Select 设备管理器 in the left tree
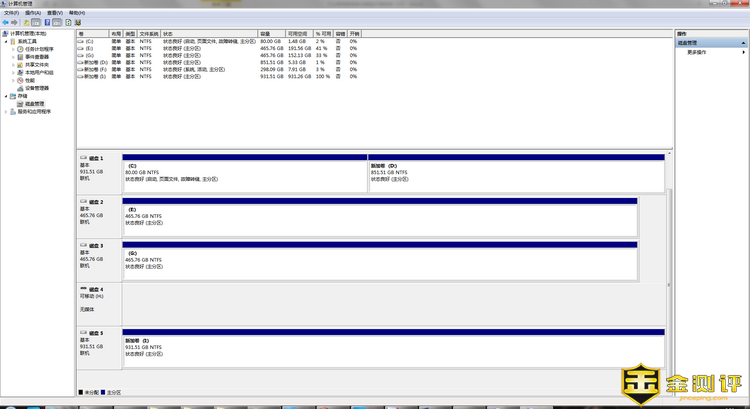 point(36,88)
